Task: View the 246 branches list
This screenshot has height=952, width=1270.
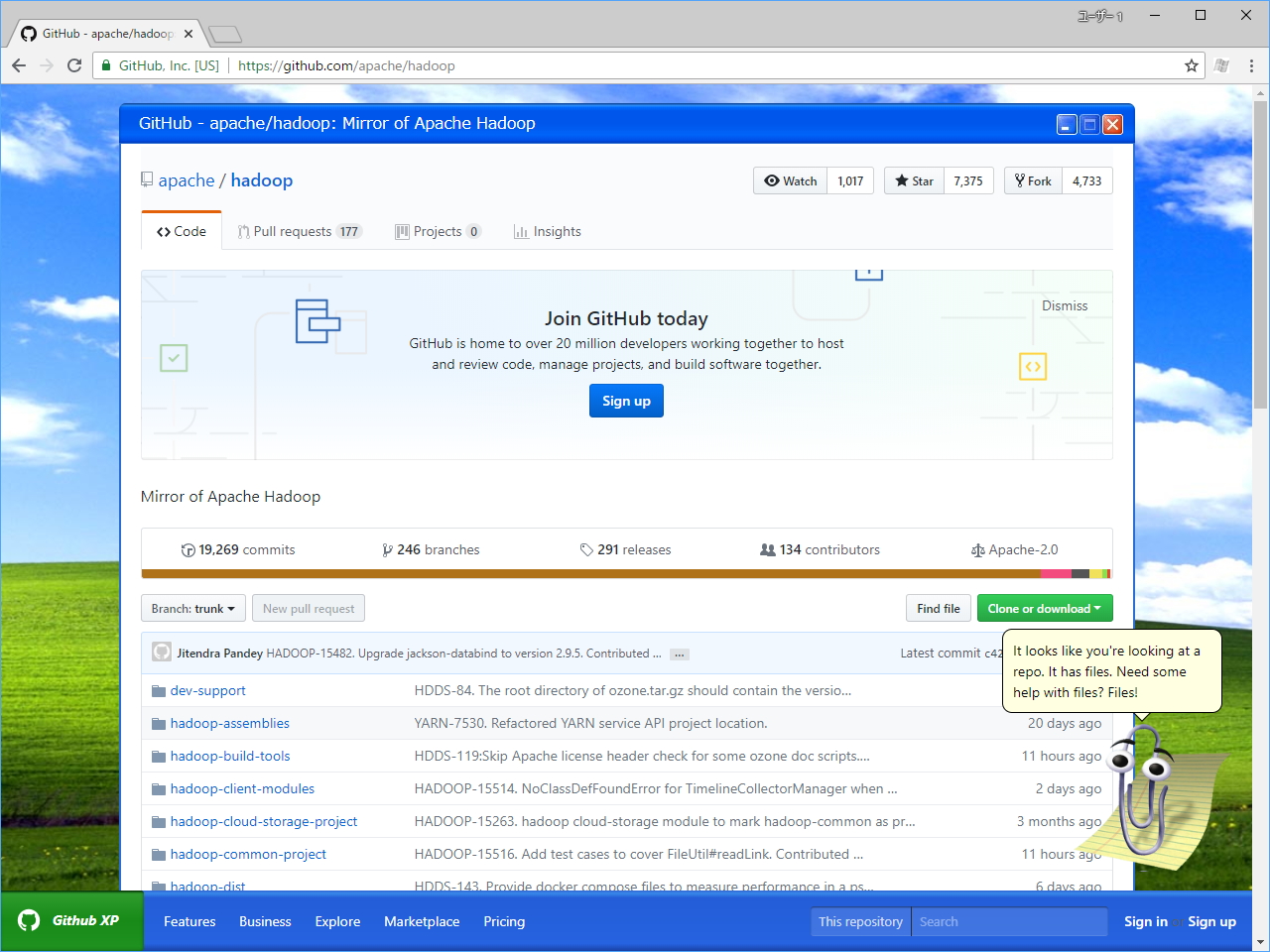Action: coord(431,549)
